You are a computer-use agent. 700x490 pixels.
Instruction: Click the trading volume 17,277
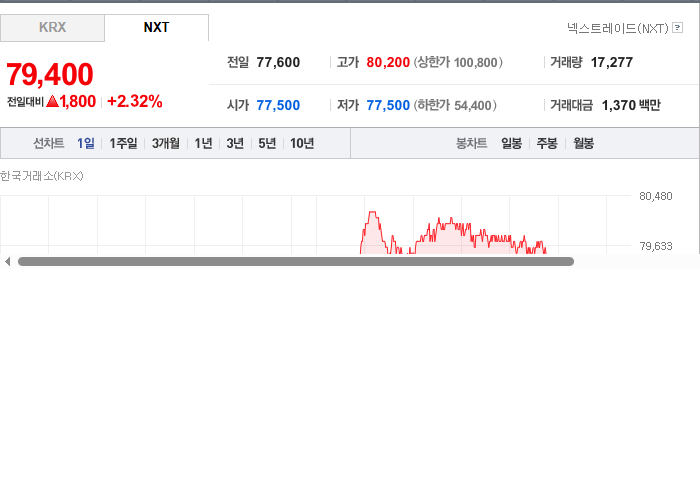(x=612, y=62)
